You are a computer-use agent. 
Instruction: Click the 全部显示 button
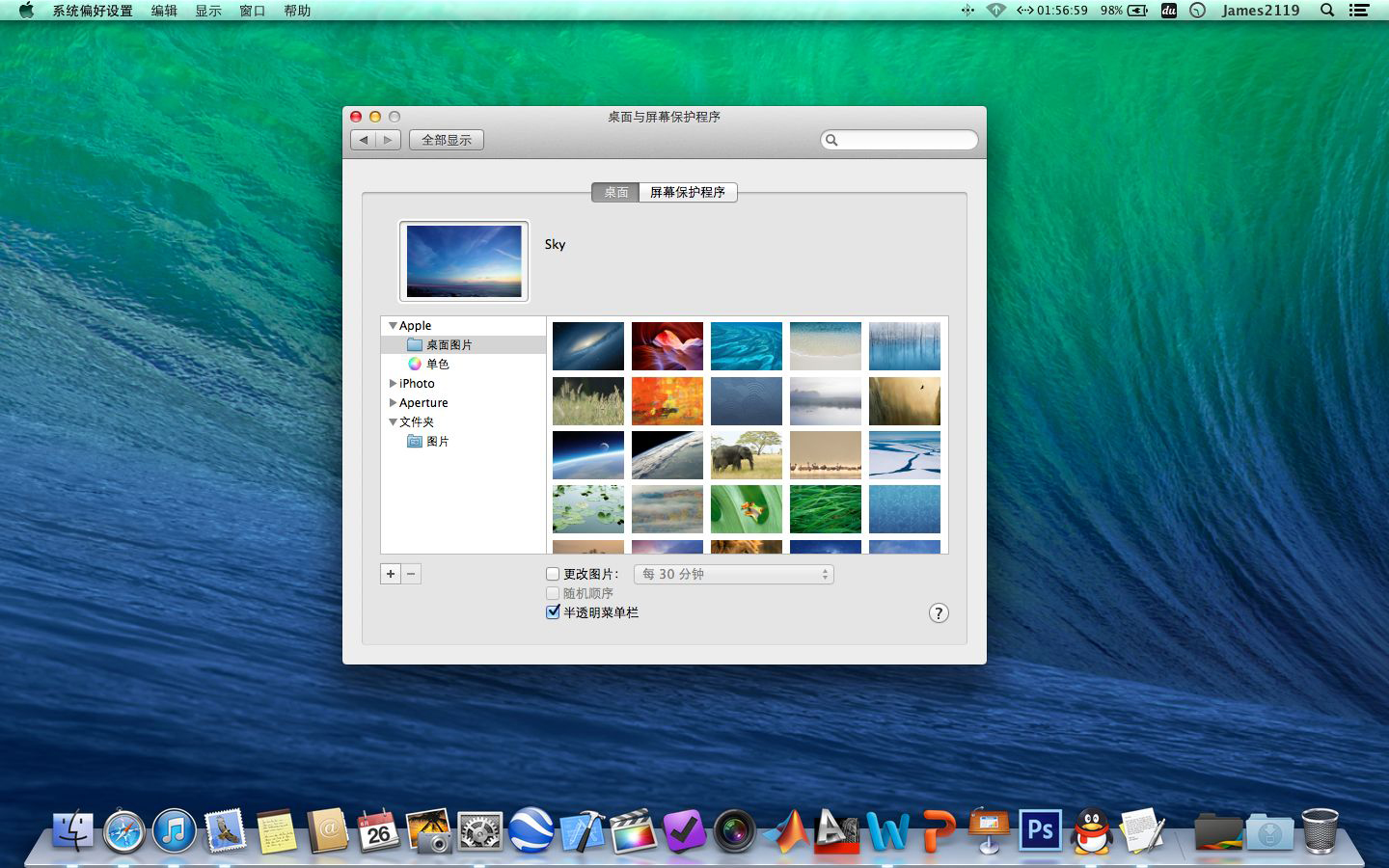(x=447, y=140)
